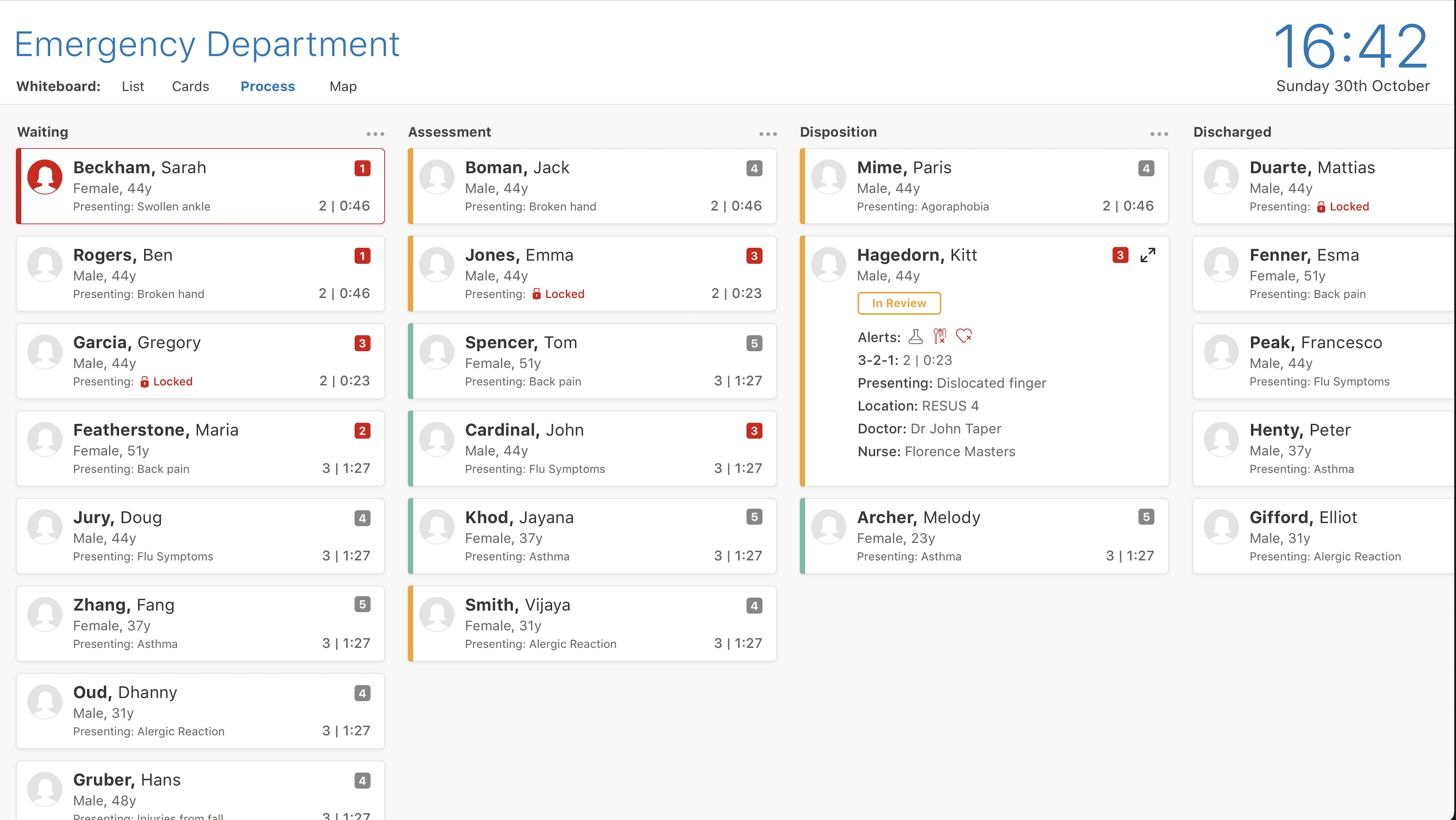The height and width of the screenshot is (820, 1456).
Task: Open Waiting column options menu
Action: pos(375,134)
